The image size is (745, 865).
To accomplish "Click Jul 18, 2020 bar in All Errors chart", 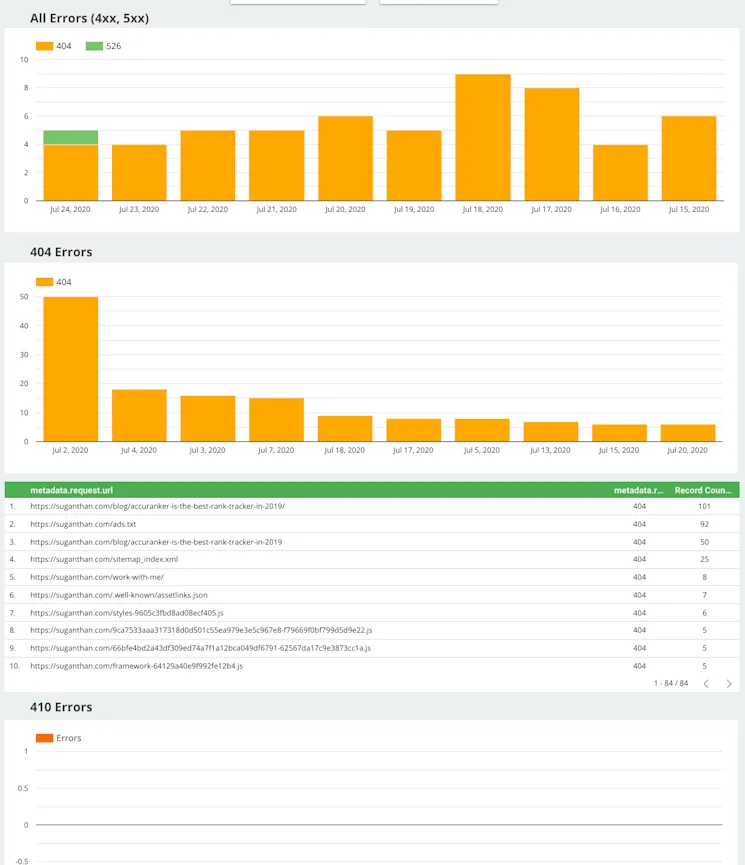I will (483, 138).
